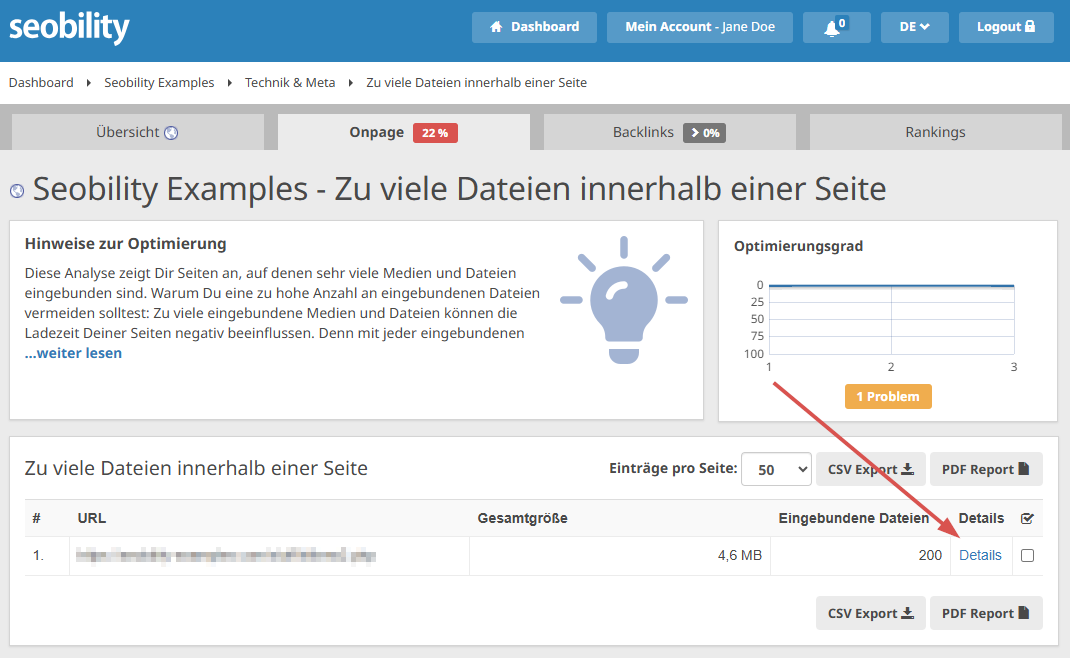Switch to the Übersicht tab
Viewport: 1070px width, 658px height.
tap(138, 132)
